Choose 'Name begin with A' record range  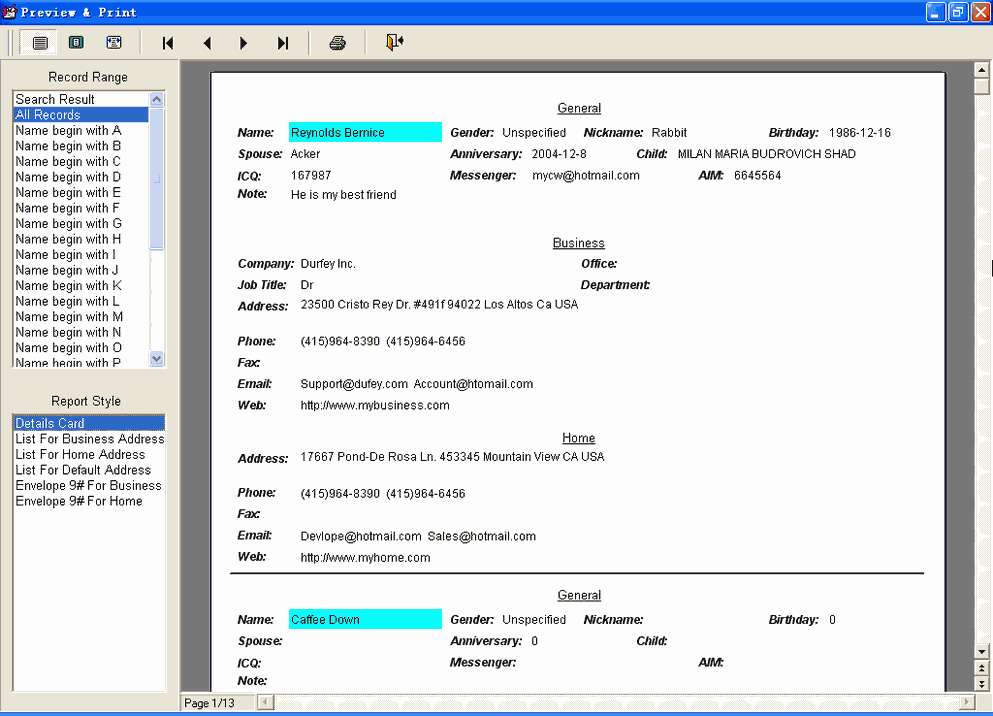(x=68, y=130)
